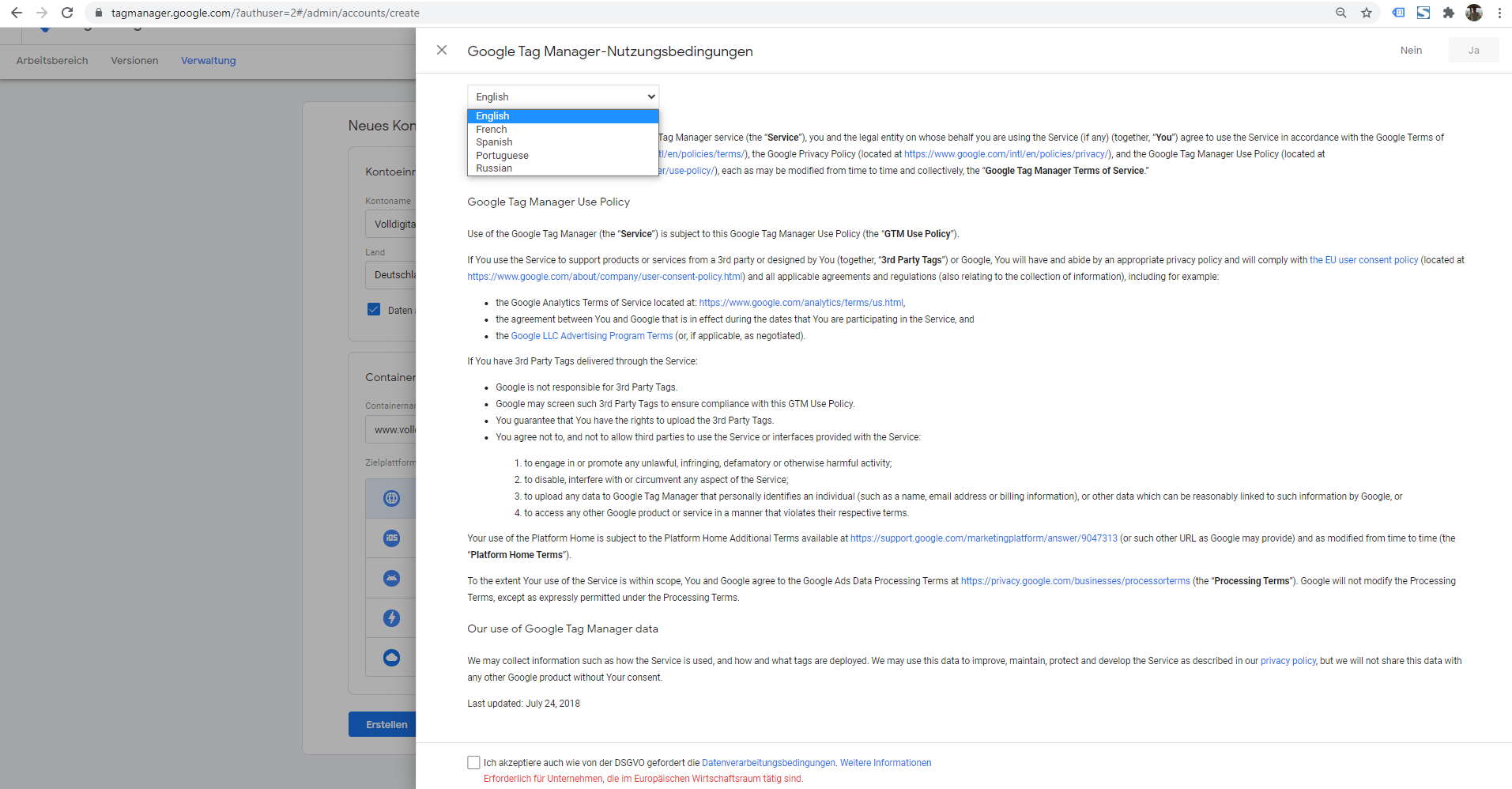Choose Spanish in the language list

[x=563, y=142]
